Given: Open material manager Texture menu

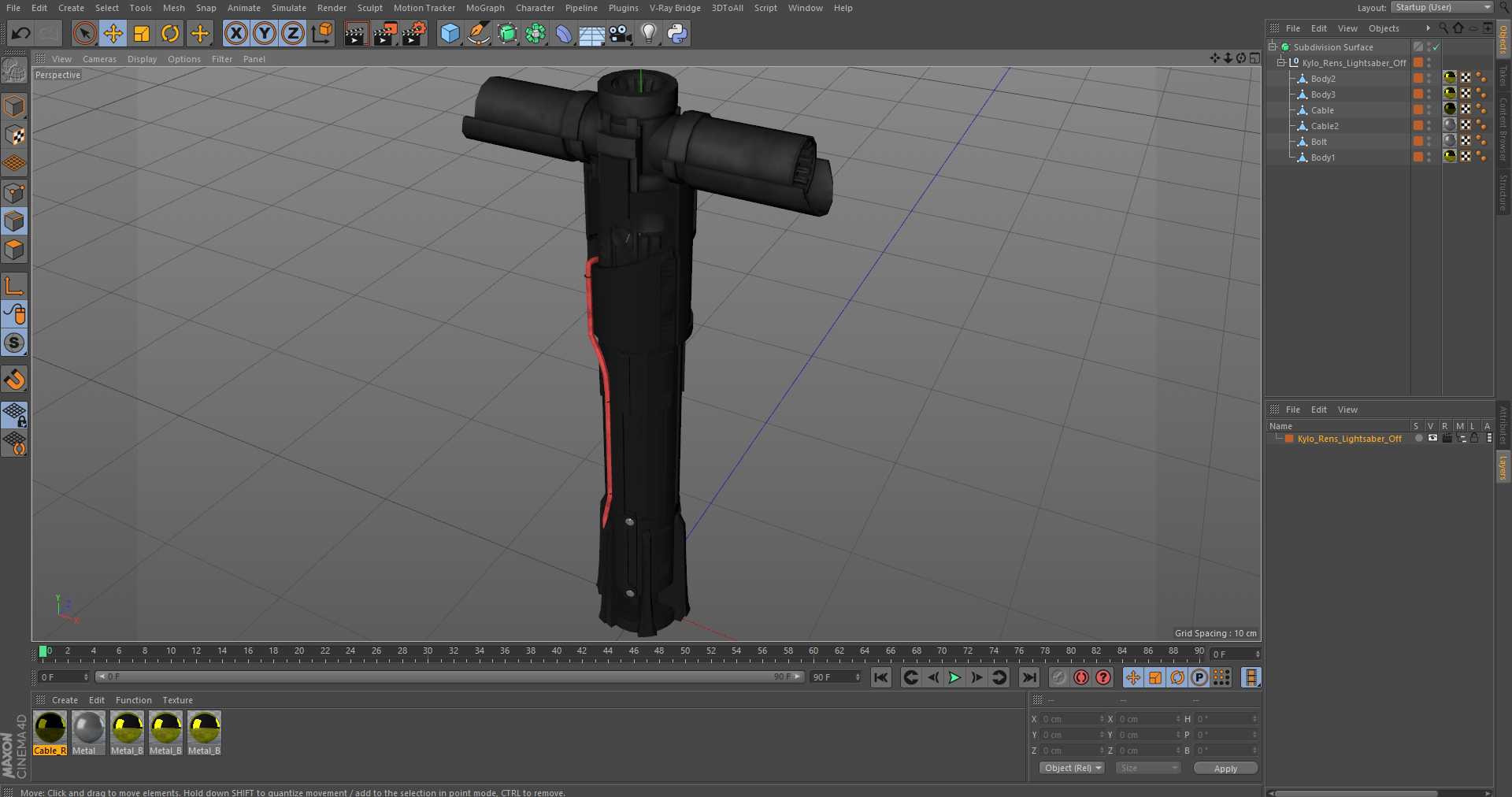Looking at the screenshot, I should pos(177,700).
